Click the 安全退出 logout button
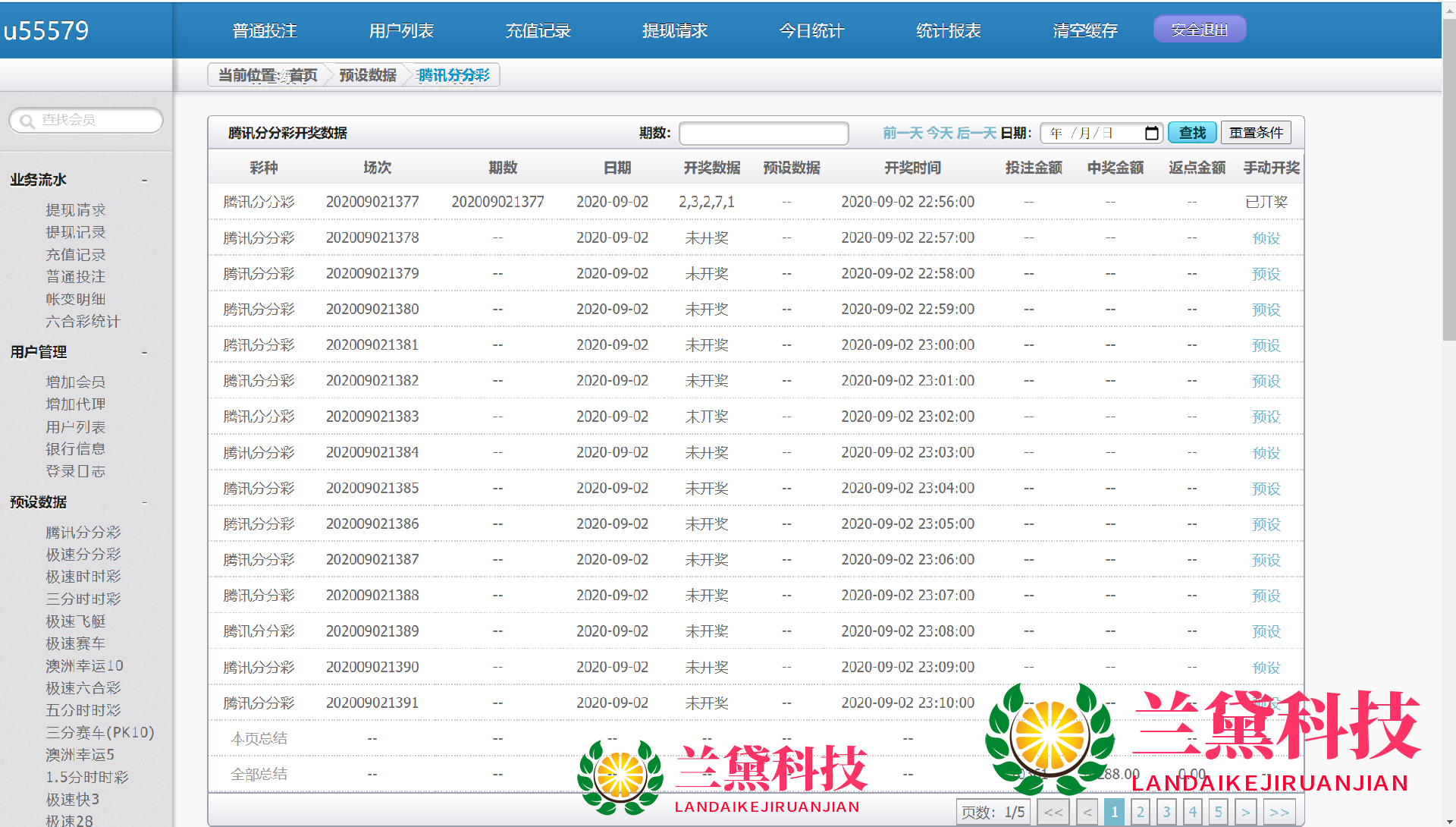Viewport: 1456px width, 827px height. 1199,30
